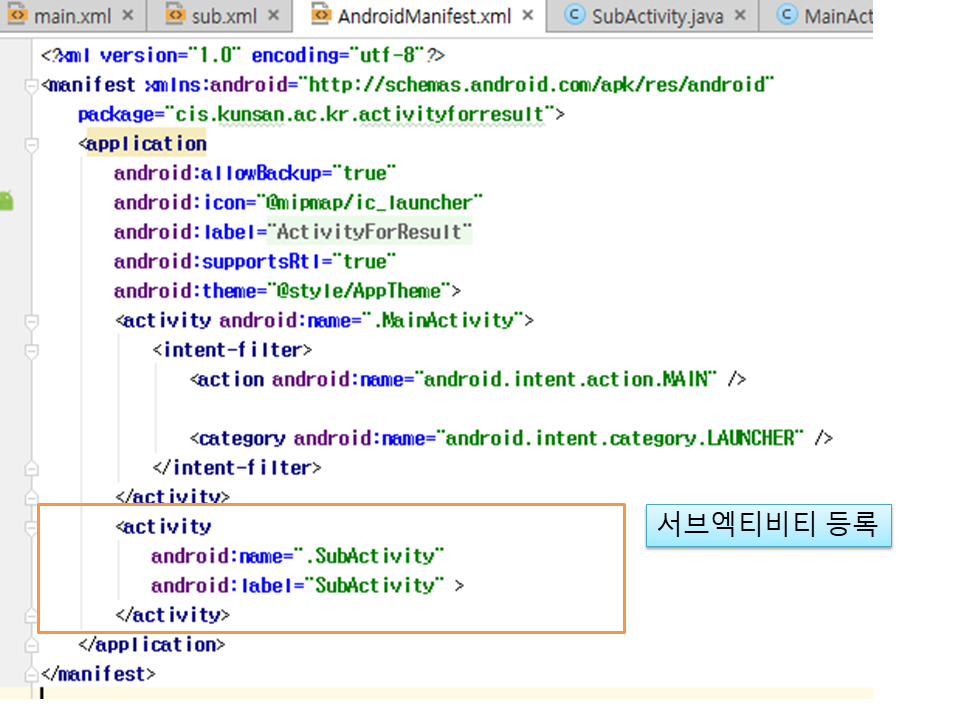Close the AndroidManifest.xml editor tab
Image resolution: width=960 pixels, height=720 pixels.
point(527,16)
